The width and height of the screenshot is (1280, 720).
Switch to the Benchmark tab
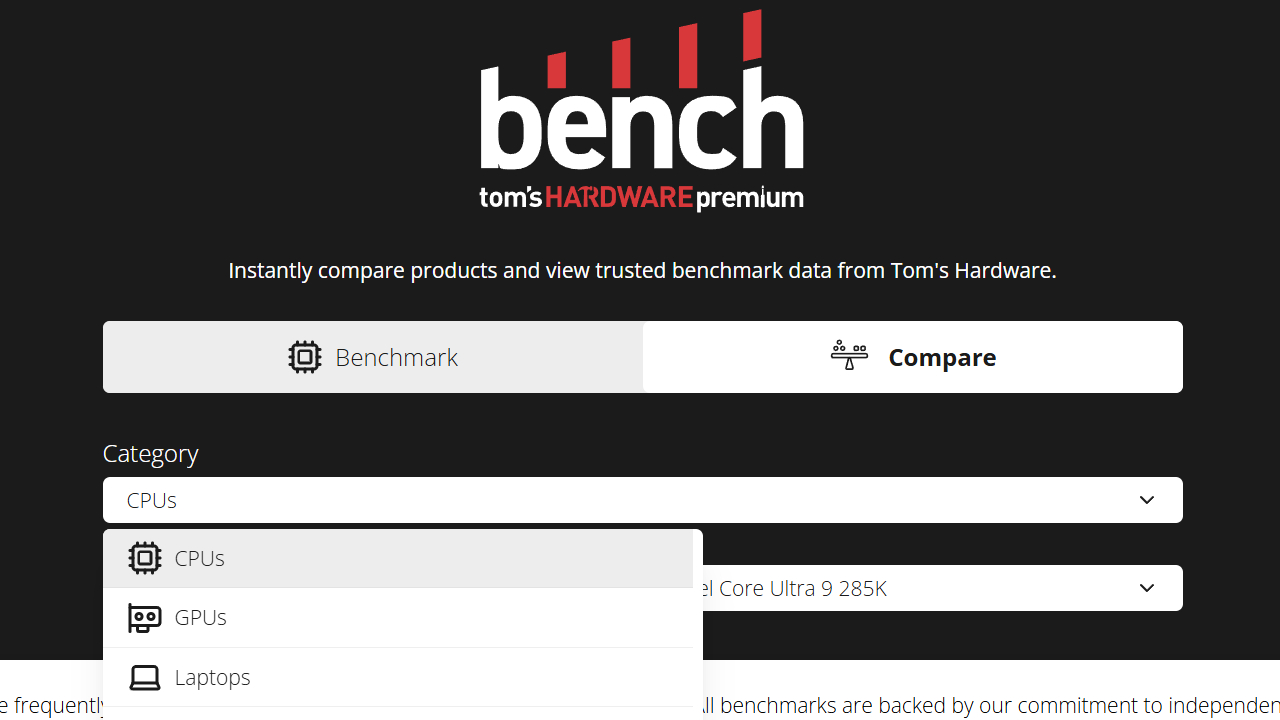(x=373, y=357)
